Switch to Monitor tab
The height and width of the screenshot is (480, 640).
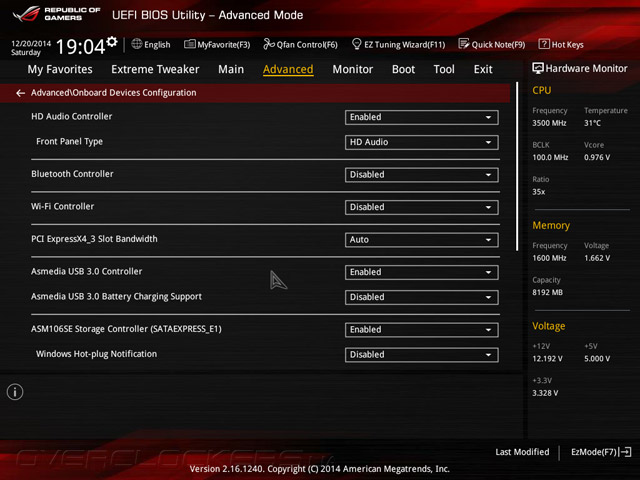(x=353, y=69)
